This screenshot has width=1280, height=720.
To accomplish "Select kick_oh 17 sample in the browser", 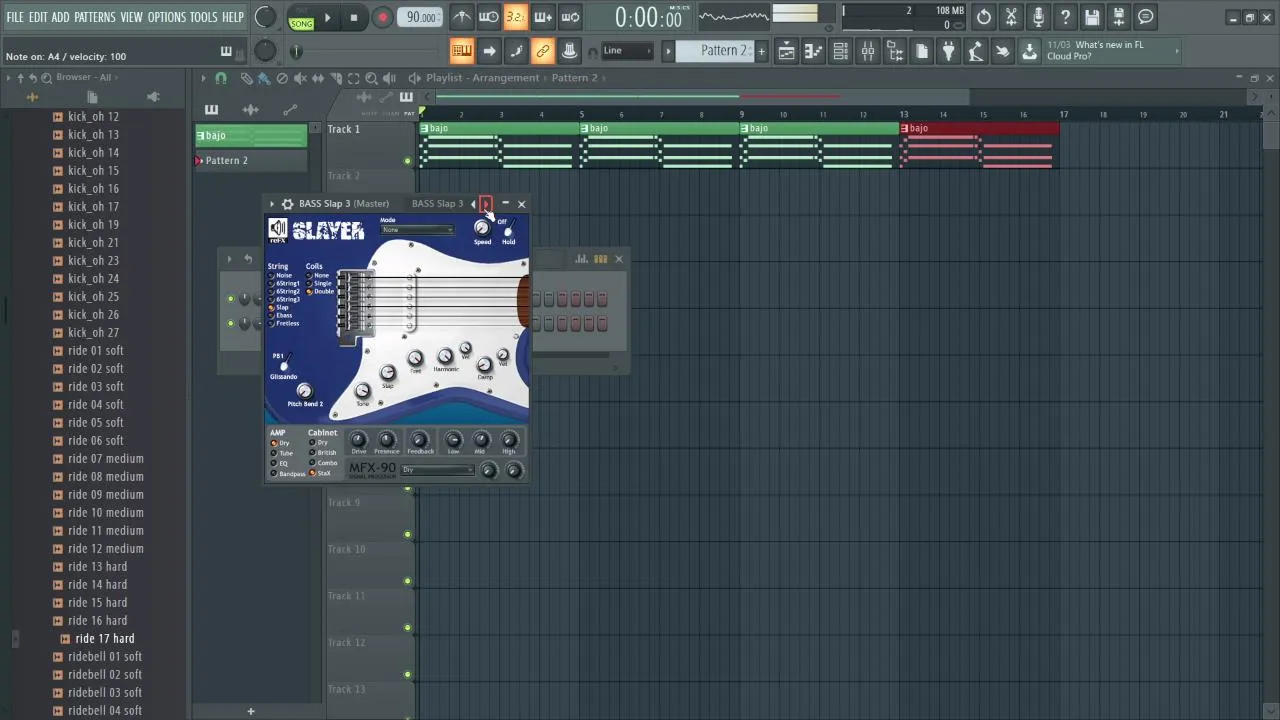I will (93, 207).
